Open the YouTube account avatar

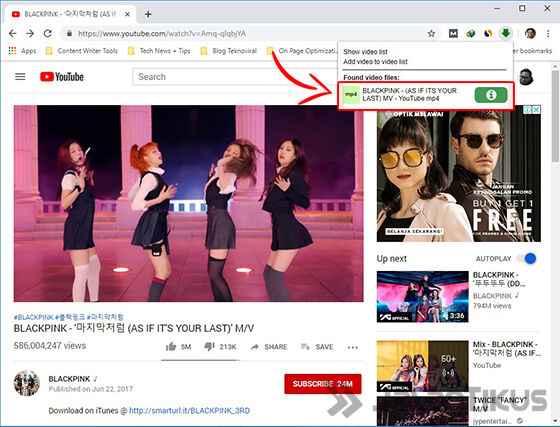[526, 76]
